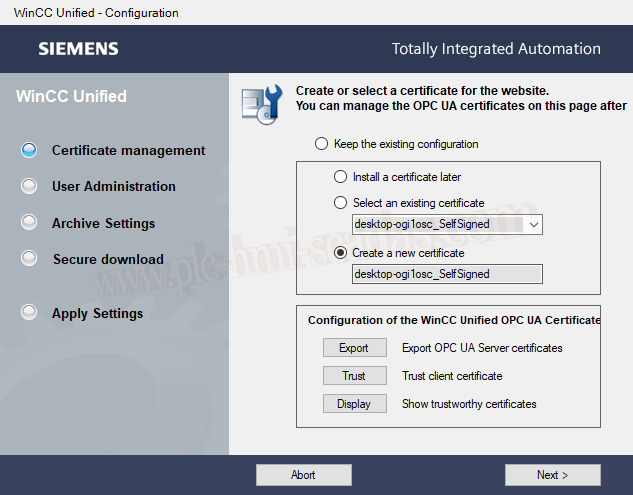
Task: Select Keep the existing configuration option
Action: click(x=321, y=144)
